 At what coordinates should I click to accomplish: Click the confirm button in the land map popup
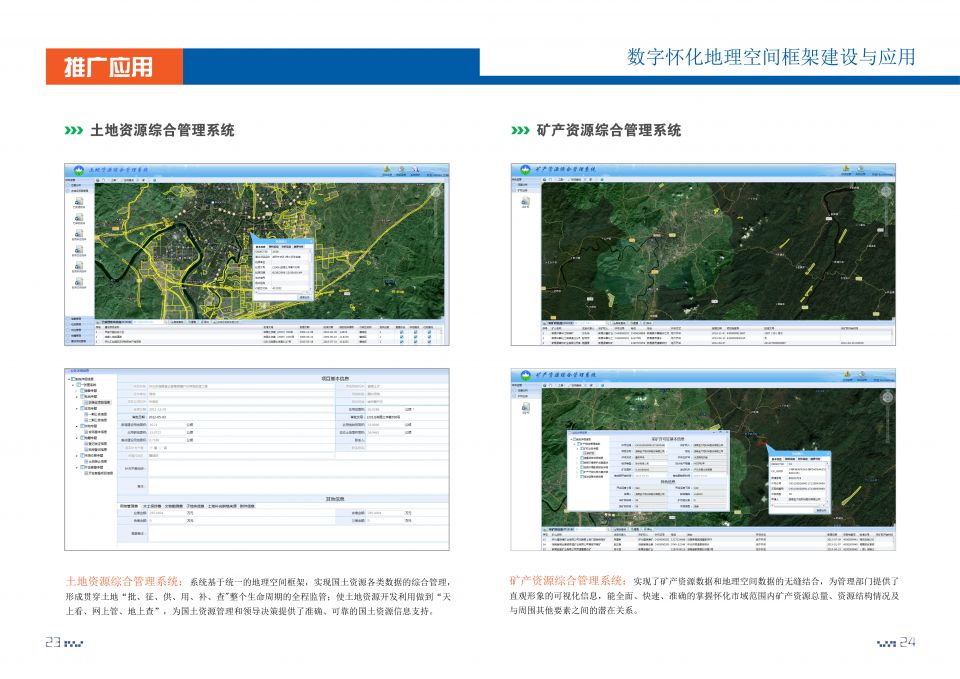tap(305, 297)
